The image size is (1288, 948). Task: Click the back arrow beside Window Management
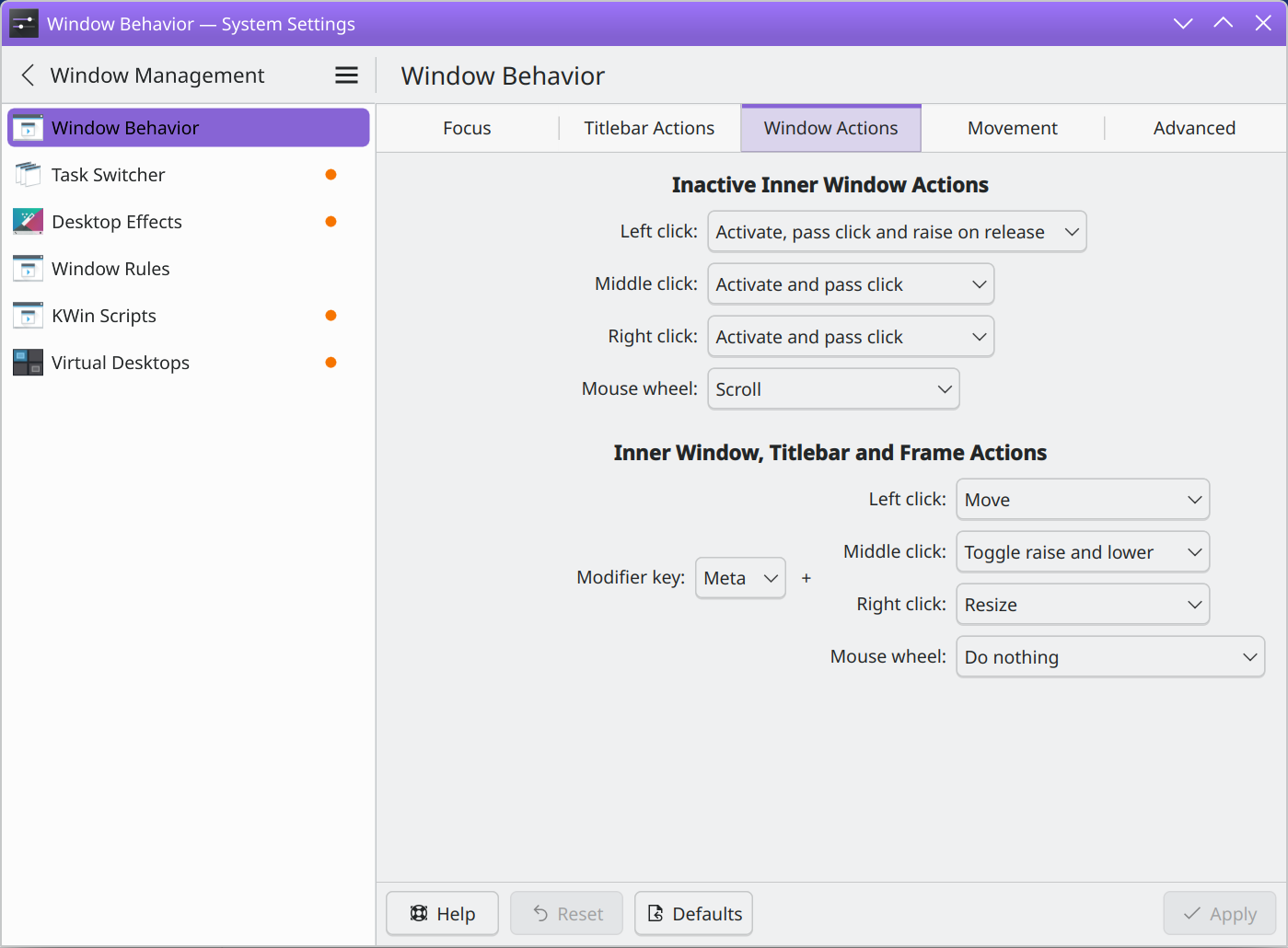tap(28, 75)
